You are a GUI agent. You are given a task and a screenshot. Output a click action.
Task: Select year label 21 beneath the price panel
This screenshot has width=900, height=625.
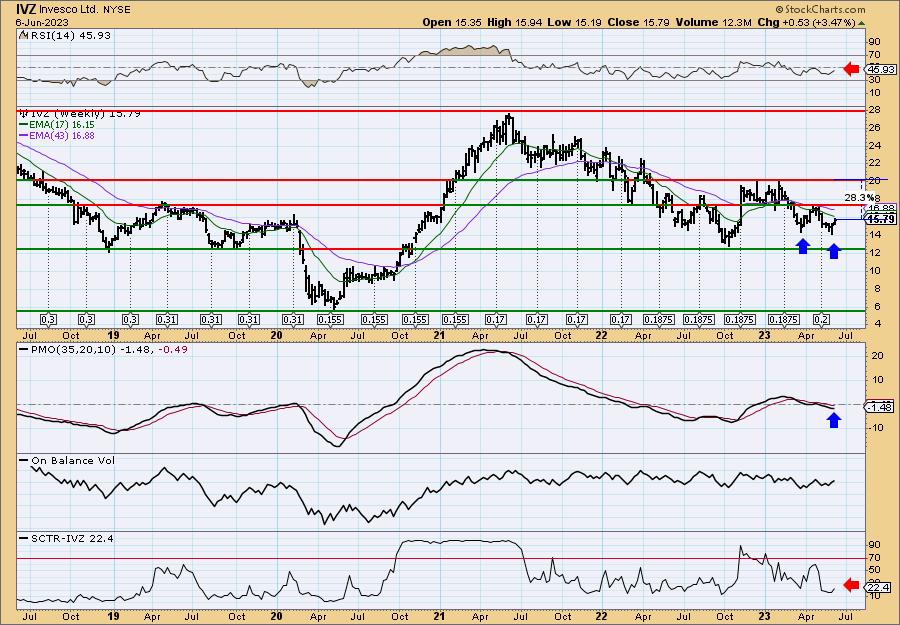[x=440, y=335]
